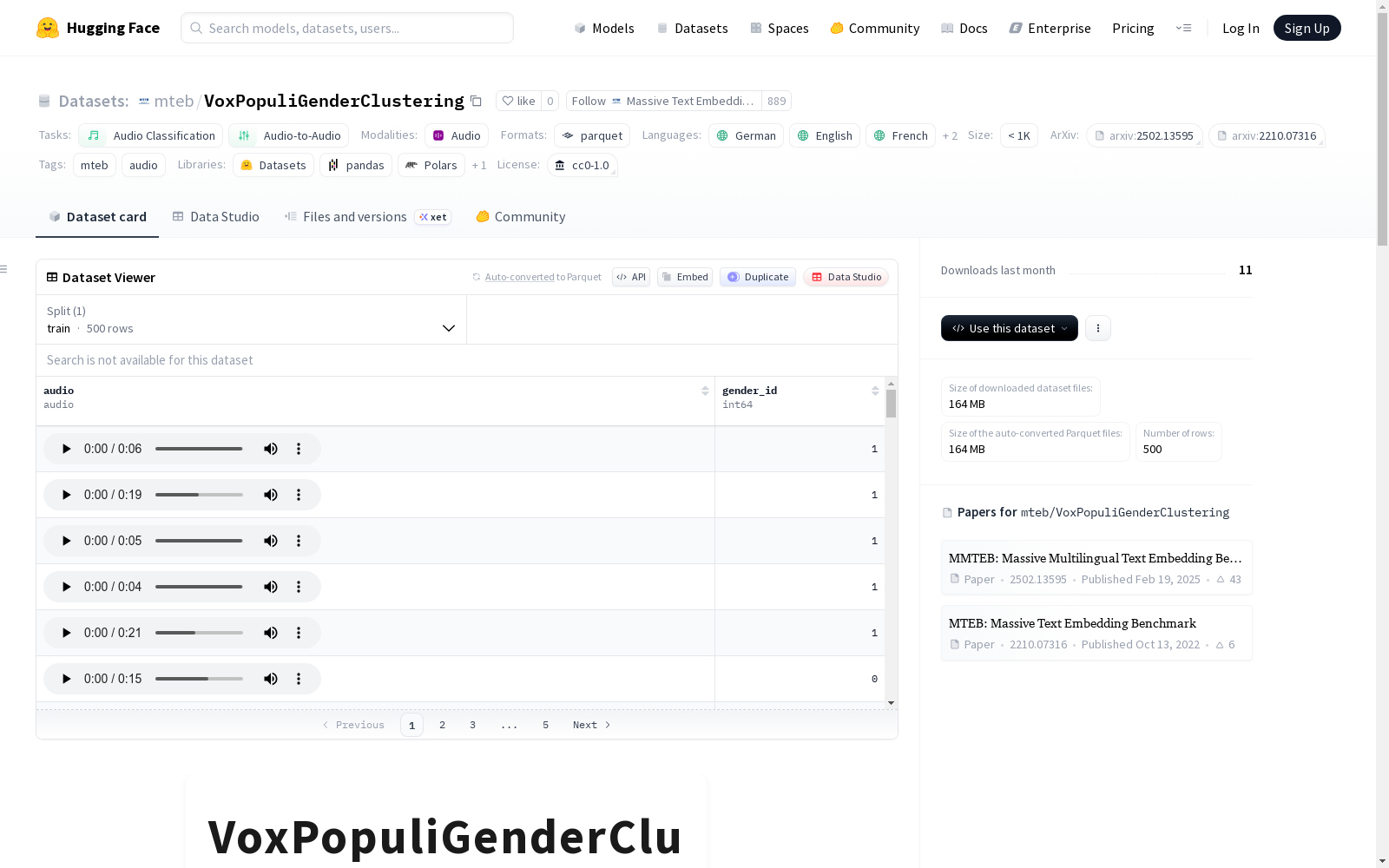Mute the 0:19 audio clip
The image size is (1389, 868).
tap(271, 495)
